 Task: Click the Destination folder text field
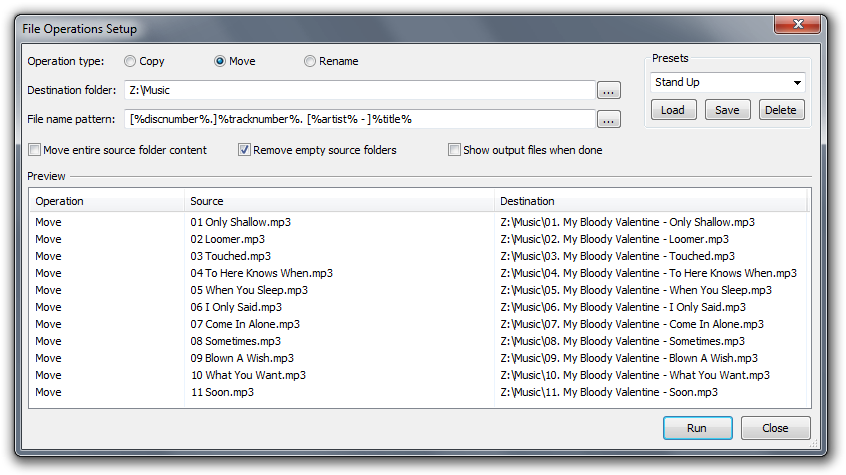click(360, 91)
